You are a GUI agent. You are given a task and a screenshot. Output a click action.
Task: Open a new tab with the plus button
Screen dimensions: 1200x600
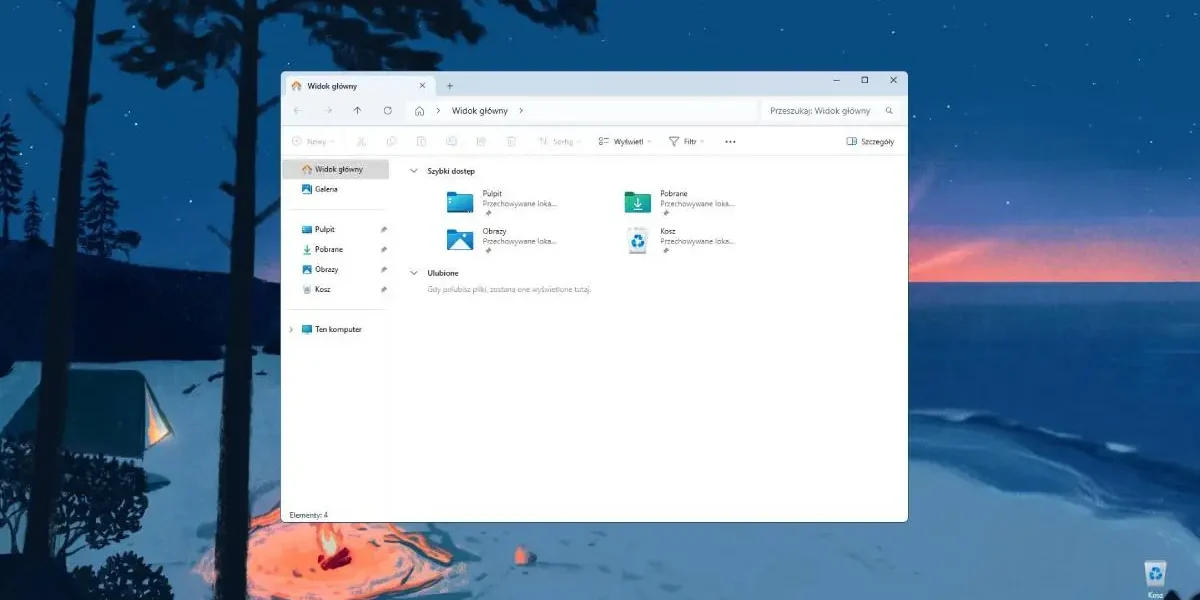(x=448, y=85)
